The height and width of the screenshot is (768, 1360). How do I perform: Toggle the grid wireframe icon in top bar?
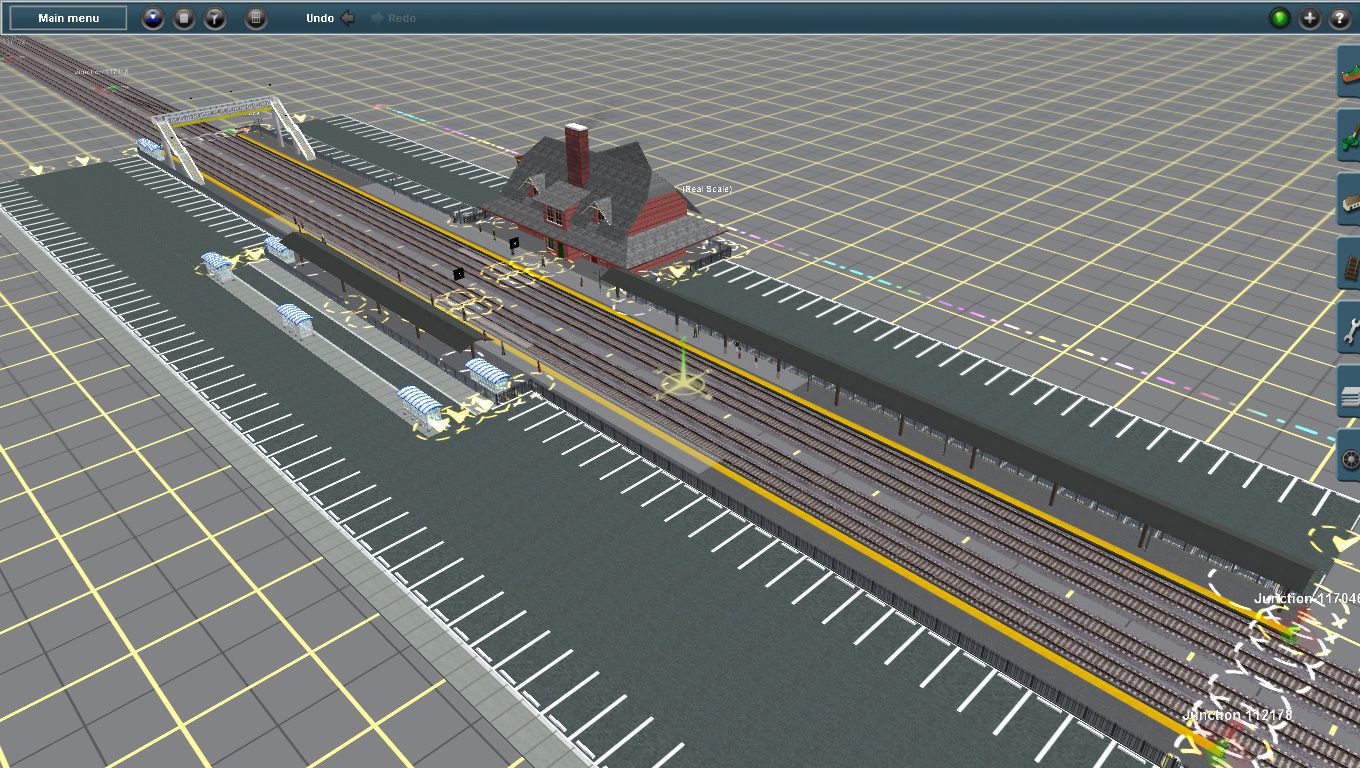point(256,18)
